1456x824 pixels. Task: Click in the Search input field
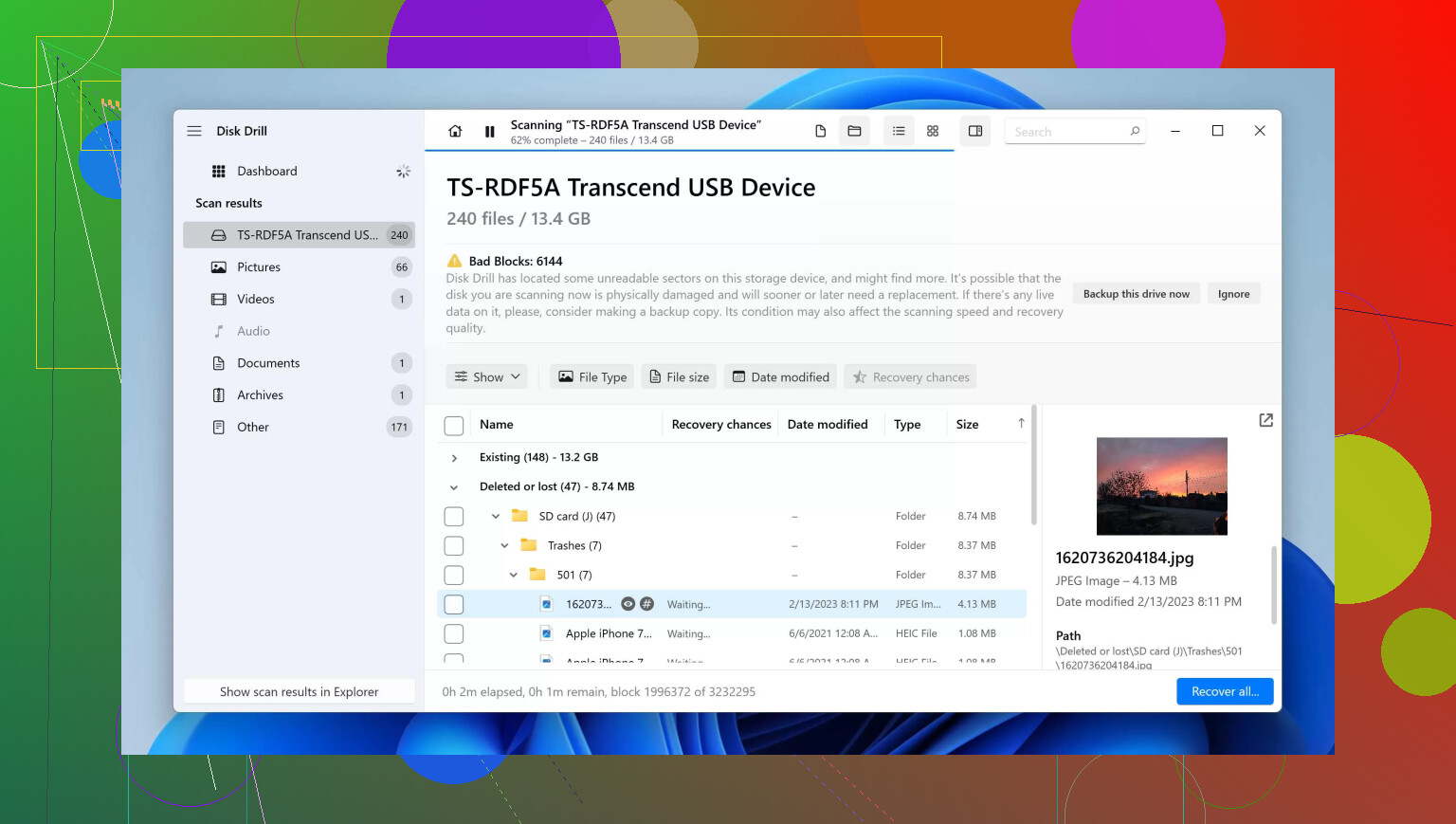click(x=1066, y=132)
